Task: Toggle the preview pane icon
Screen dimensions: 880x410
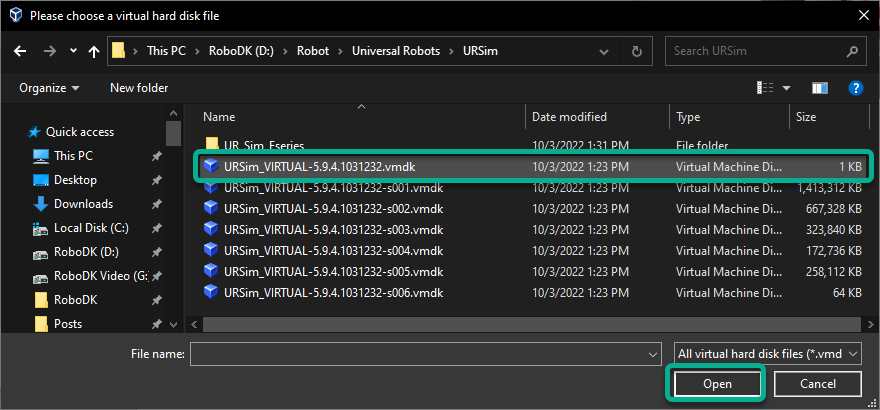Action: pyautogui.click(x=820, y=88)
